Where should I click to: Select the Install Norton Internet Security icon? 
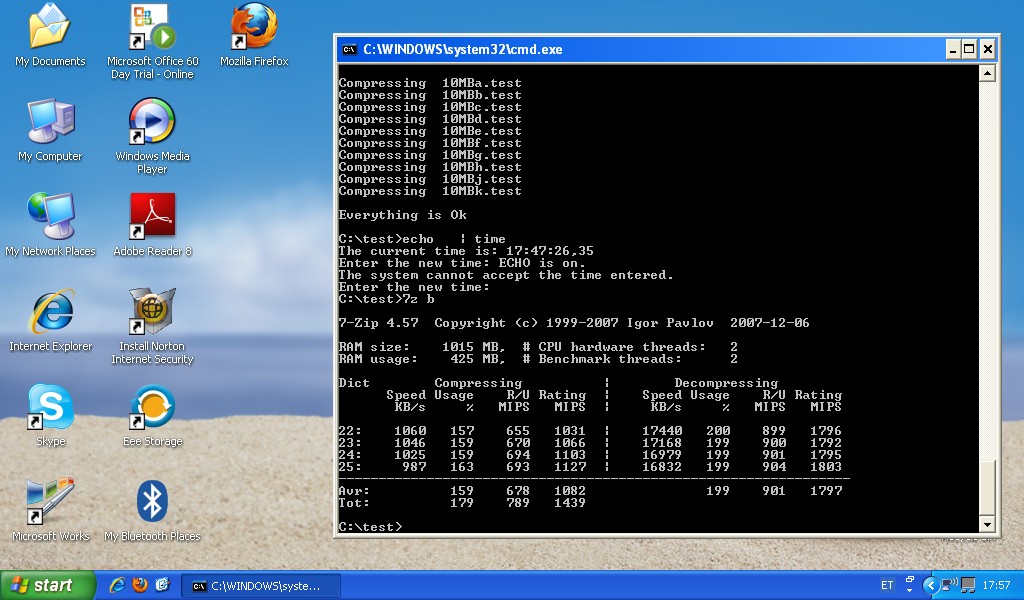[152, 326]
